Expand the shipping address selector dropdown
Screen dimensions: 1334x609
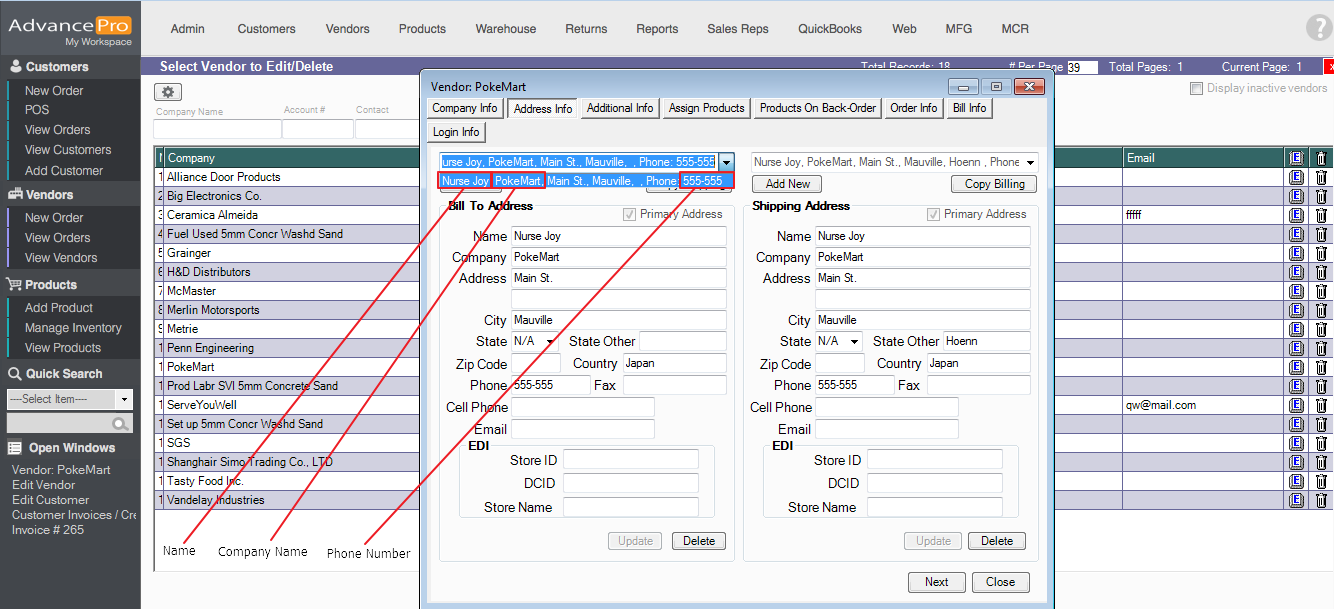(1030, 162)
